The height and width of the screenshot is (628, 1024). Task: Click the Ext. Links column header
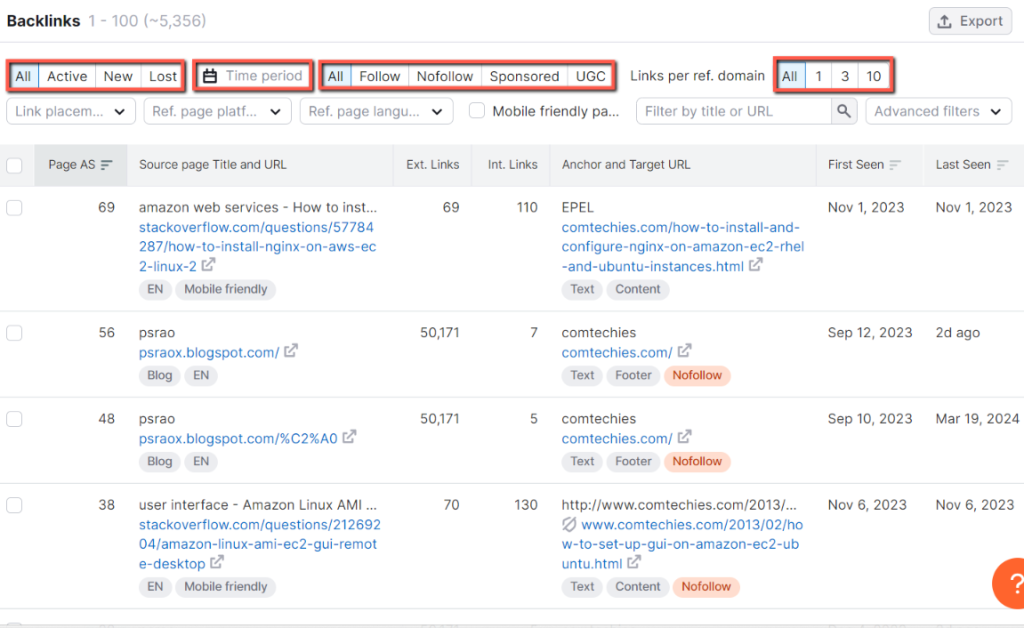(432, 165)
